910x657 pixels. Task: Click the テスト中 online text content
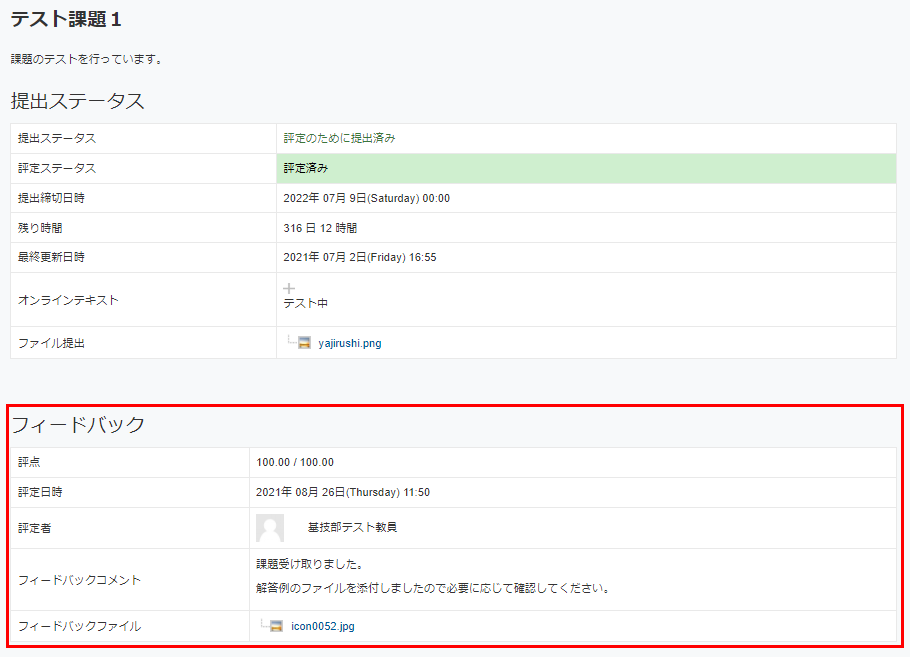tap(305, 303)
